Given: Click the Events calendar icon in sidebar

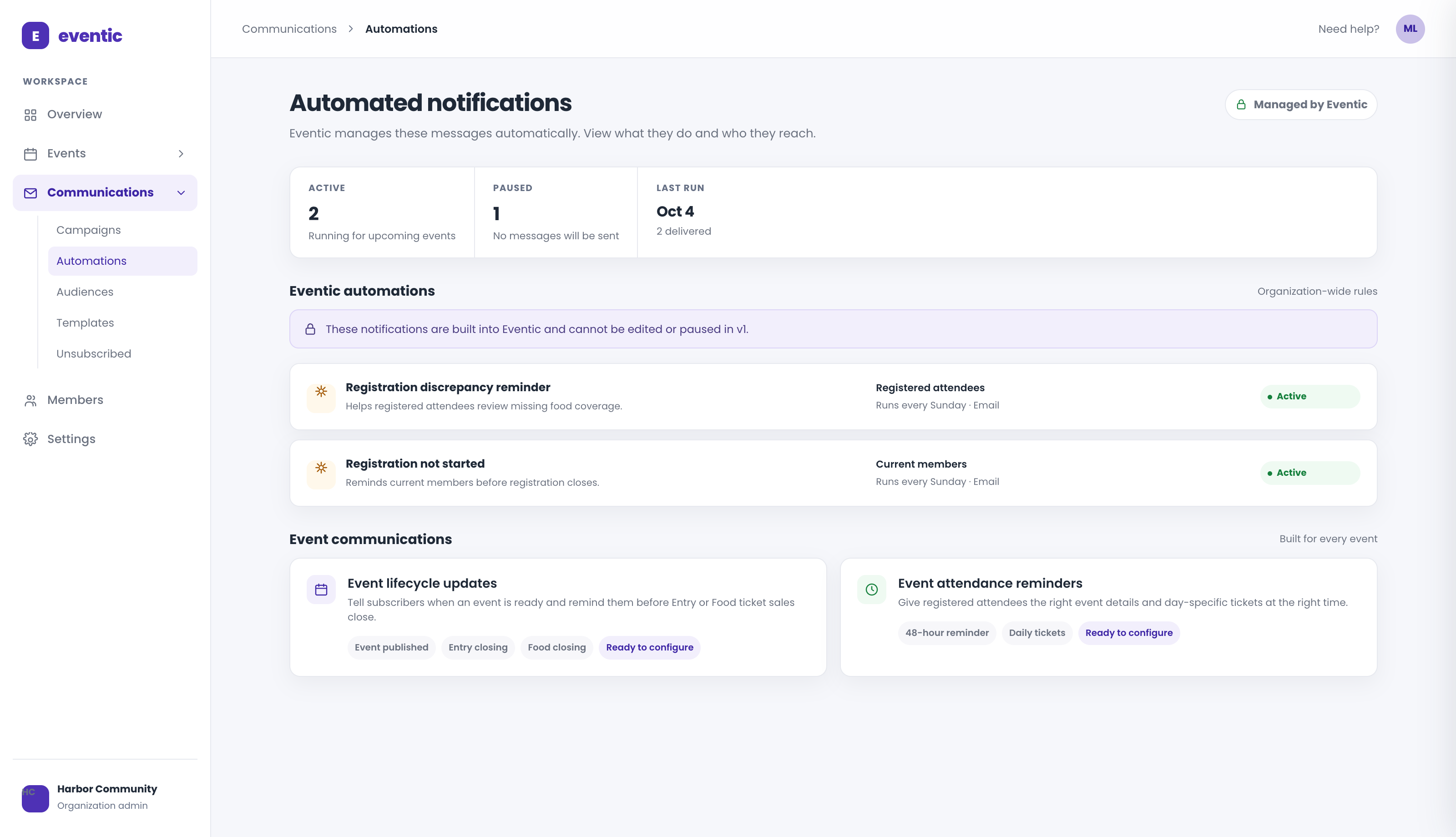Looking at the screenshot, I should pos(30,154).
